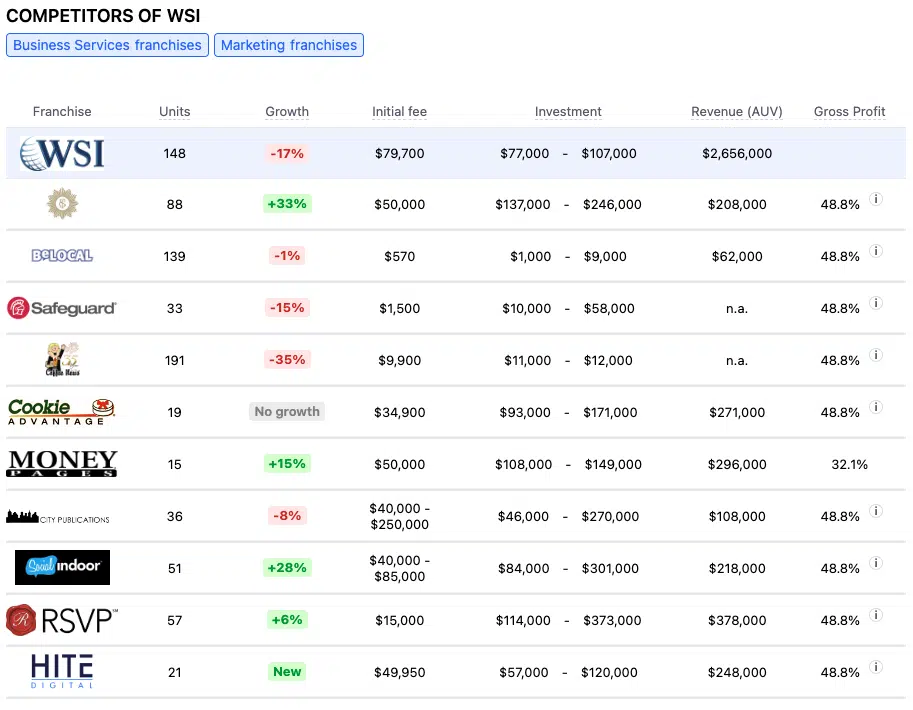Screen dimensions: 913x710
Task: Click the Competitors of WSI heading
Action: pos(103,16)
